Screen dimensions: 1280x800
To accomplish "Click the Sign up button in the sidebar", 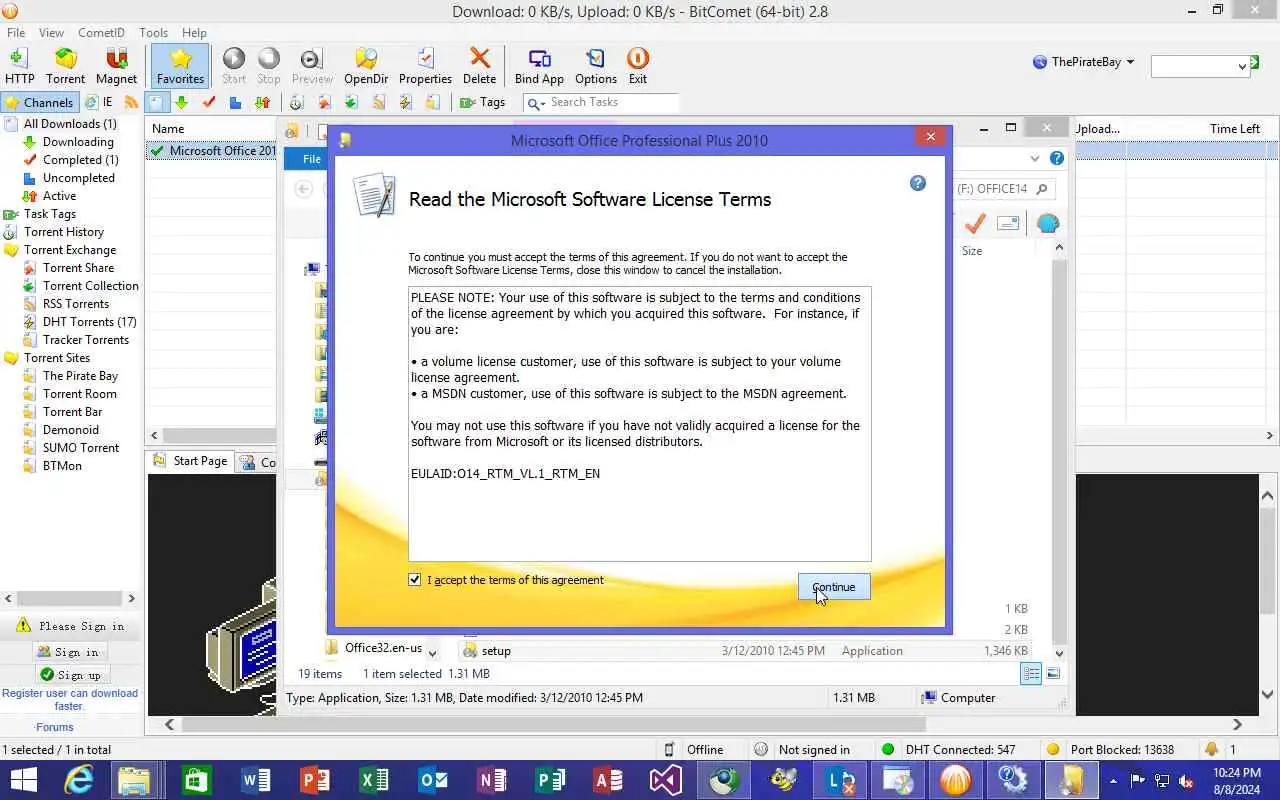I will tap(70, 675).
